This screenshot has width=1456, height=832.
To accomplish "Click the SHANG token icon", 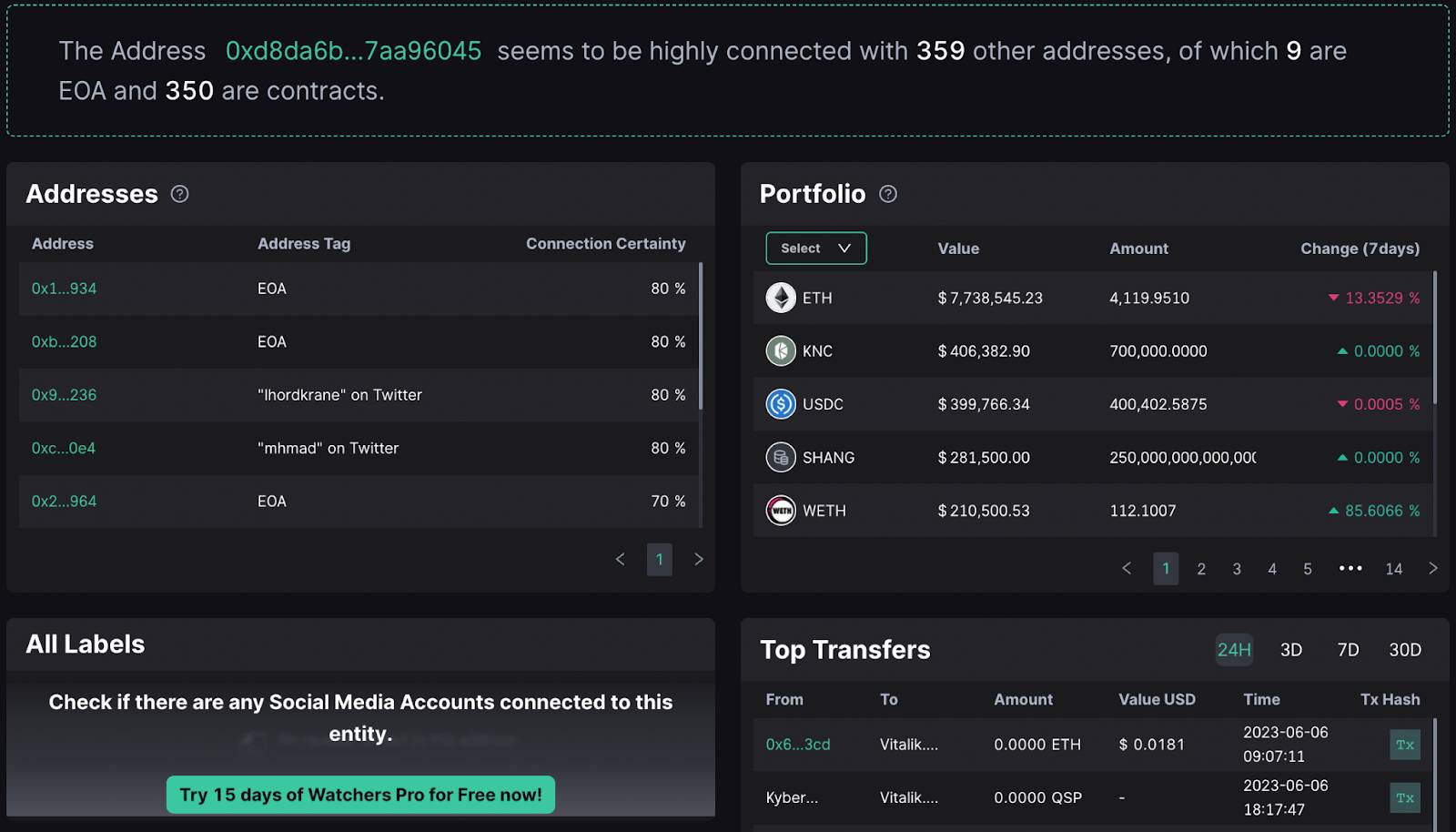I will (x=781, y=457).
